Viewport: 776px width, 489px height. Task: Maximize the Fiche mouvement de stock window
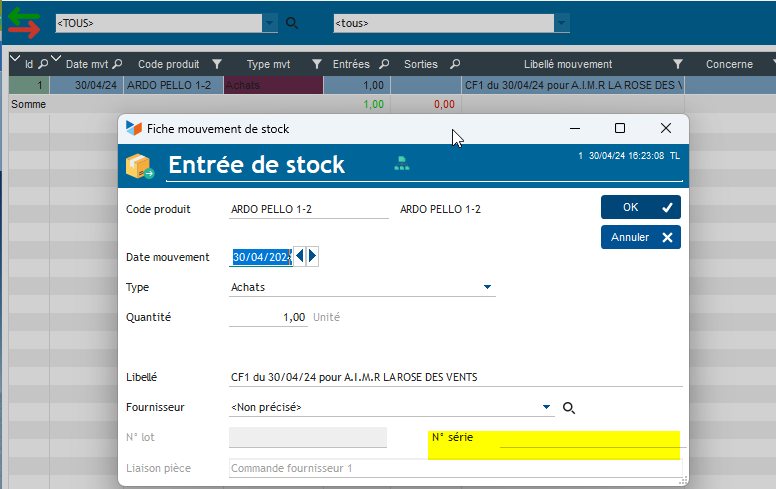coord(620,128)
